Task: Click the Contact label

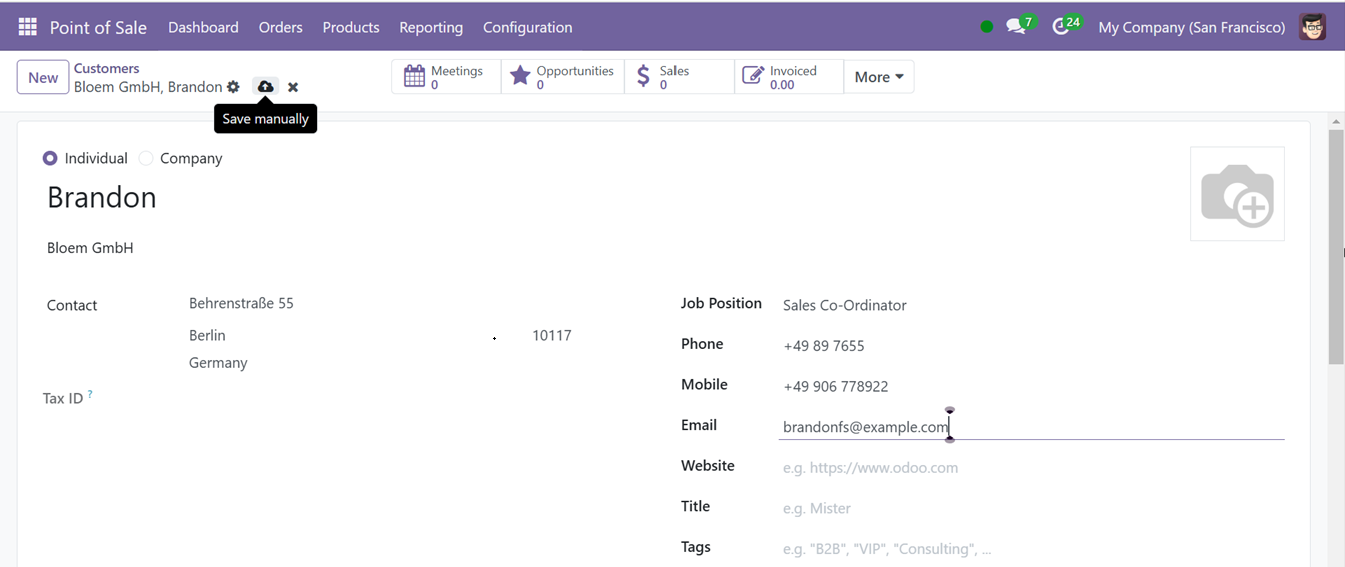Action: (72, 305)
